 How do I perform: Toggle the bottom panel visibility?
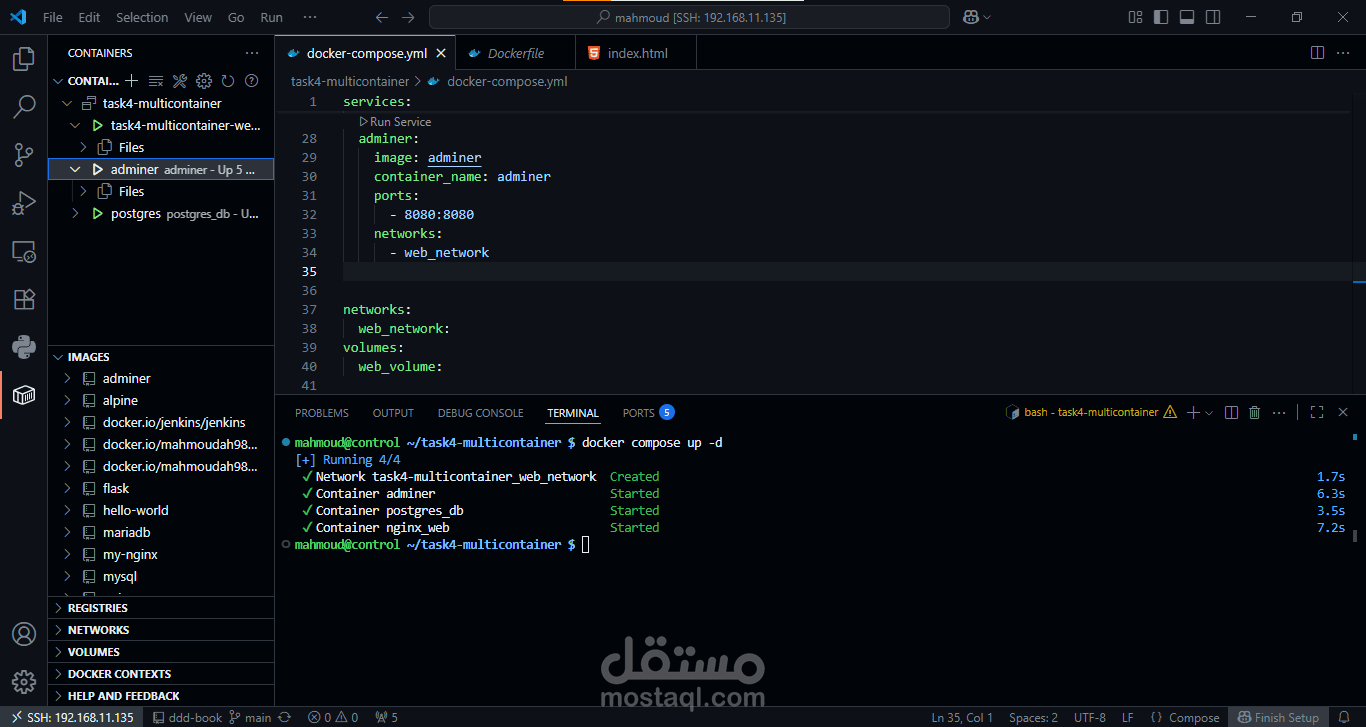1187,17
